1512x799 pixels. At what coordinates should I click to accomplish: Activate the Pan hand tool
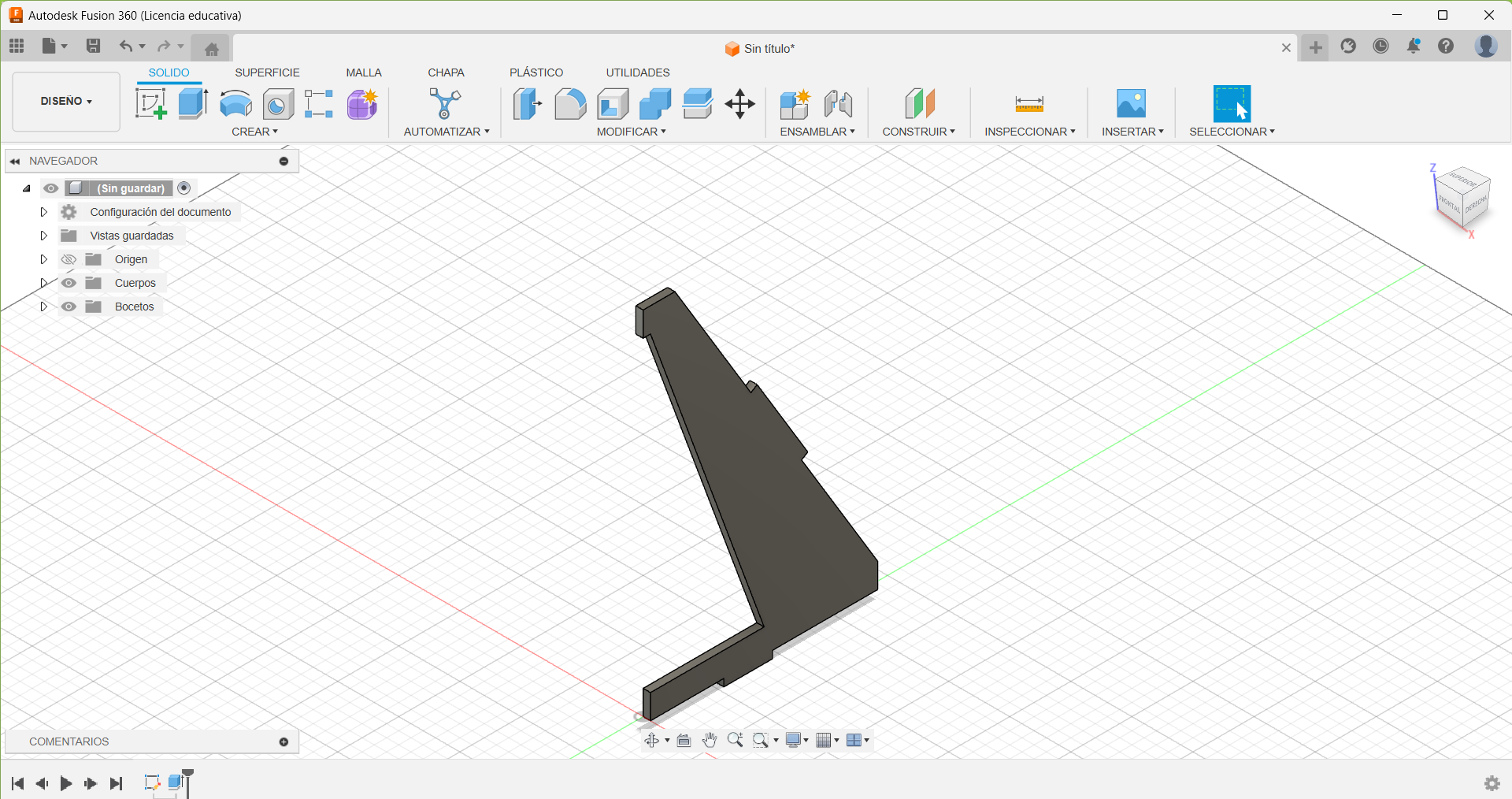click(710, 740)
